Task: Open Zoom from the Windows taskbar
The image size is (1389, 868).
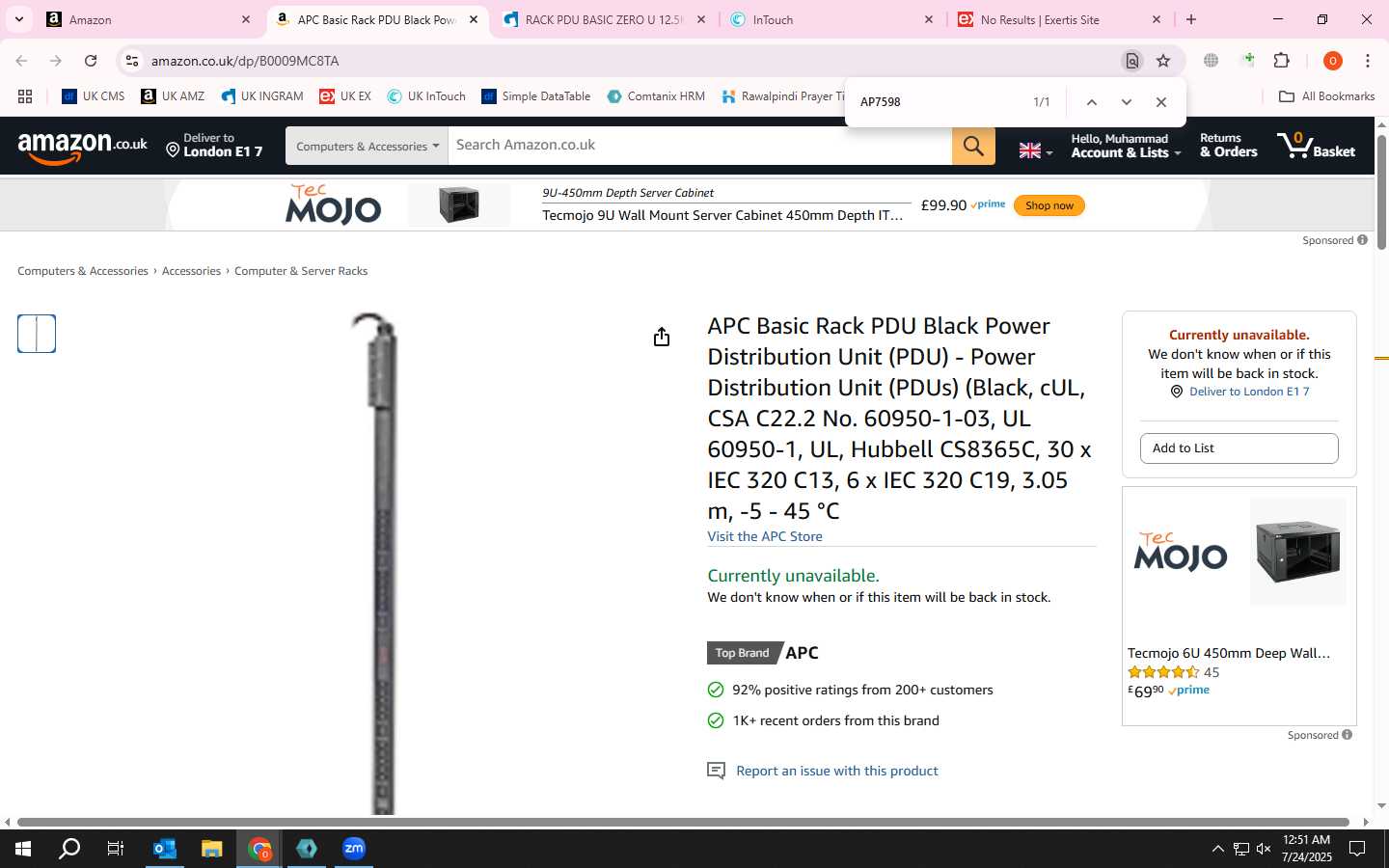Action: (x=354, y=849)
